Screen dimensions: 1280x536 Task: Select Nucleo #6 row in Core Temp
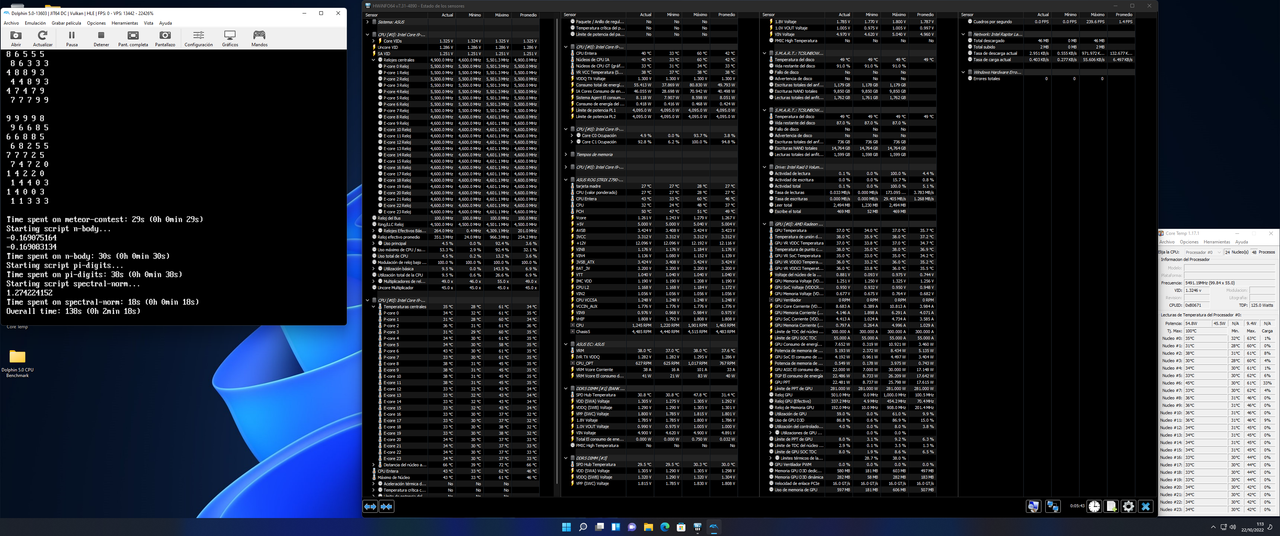click(1217, 383)
